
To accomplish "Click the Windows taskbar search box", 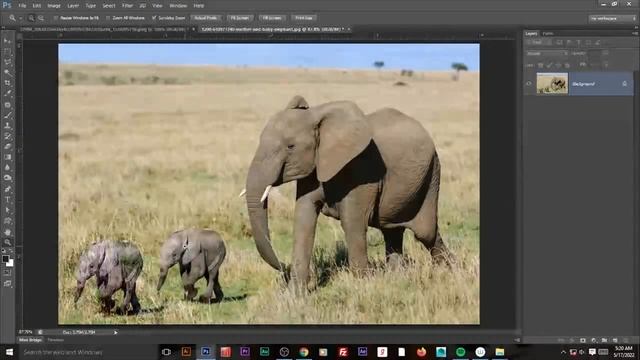I will [x=88, y=352].
